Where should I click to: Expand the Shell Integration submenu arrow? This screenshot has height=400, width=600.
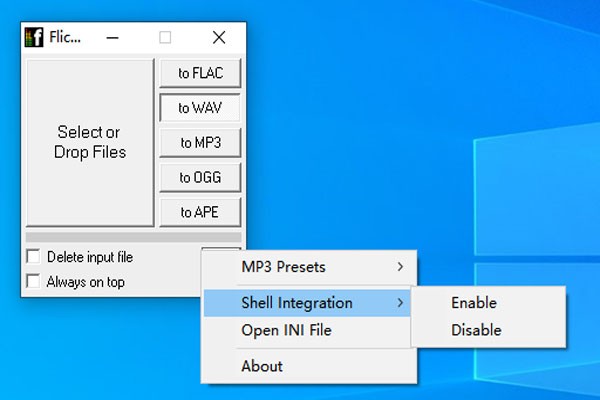click(x=400, y=303)
